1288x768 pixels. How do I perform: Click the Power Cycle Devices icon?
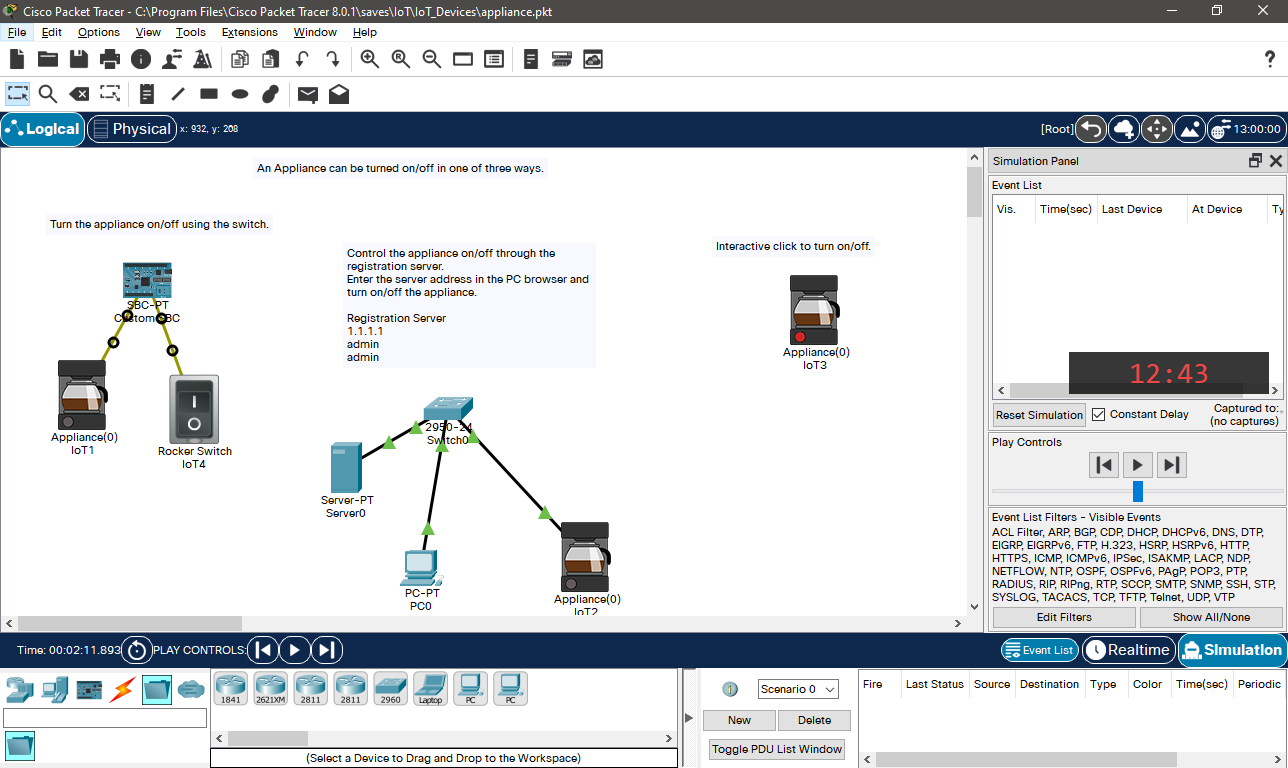pos(137,650)
